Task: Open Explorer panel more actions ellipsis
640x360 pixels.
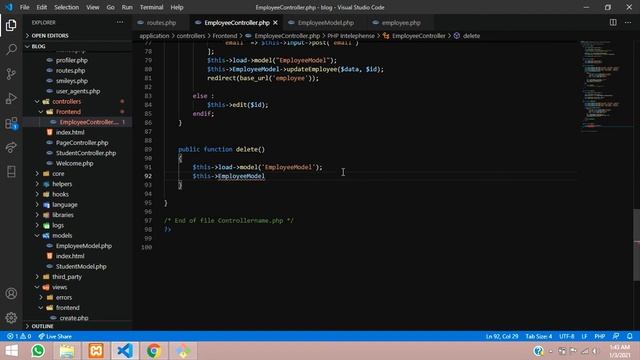Action: (x=120, y=22)
